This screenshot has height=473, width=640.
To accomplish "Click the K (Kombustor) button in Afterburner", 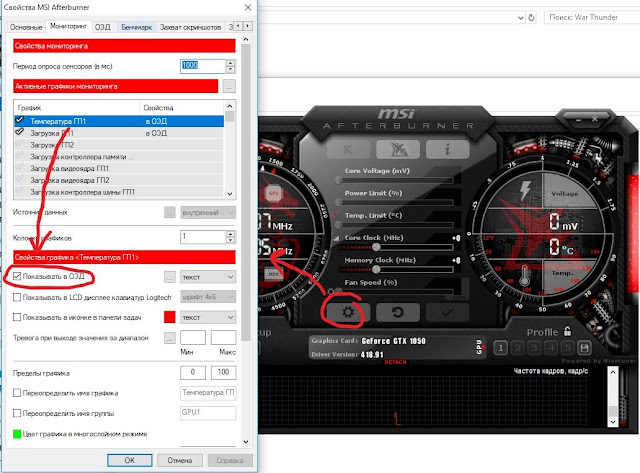I will (x=348, y=149).
